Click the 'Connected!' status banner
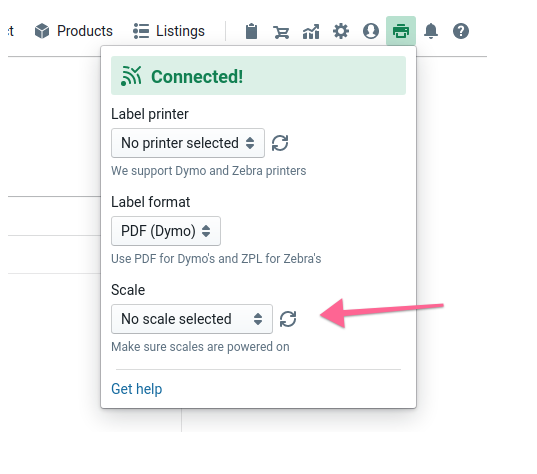Viewport: 537px width, 474px height. coord(258,76)
